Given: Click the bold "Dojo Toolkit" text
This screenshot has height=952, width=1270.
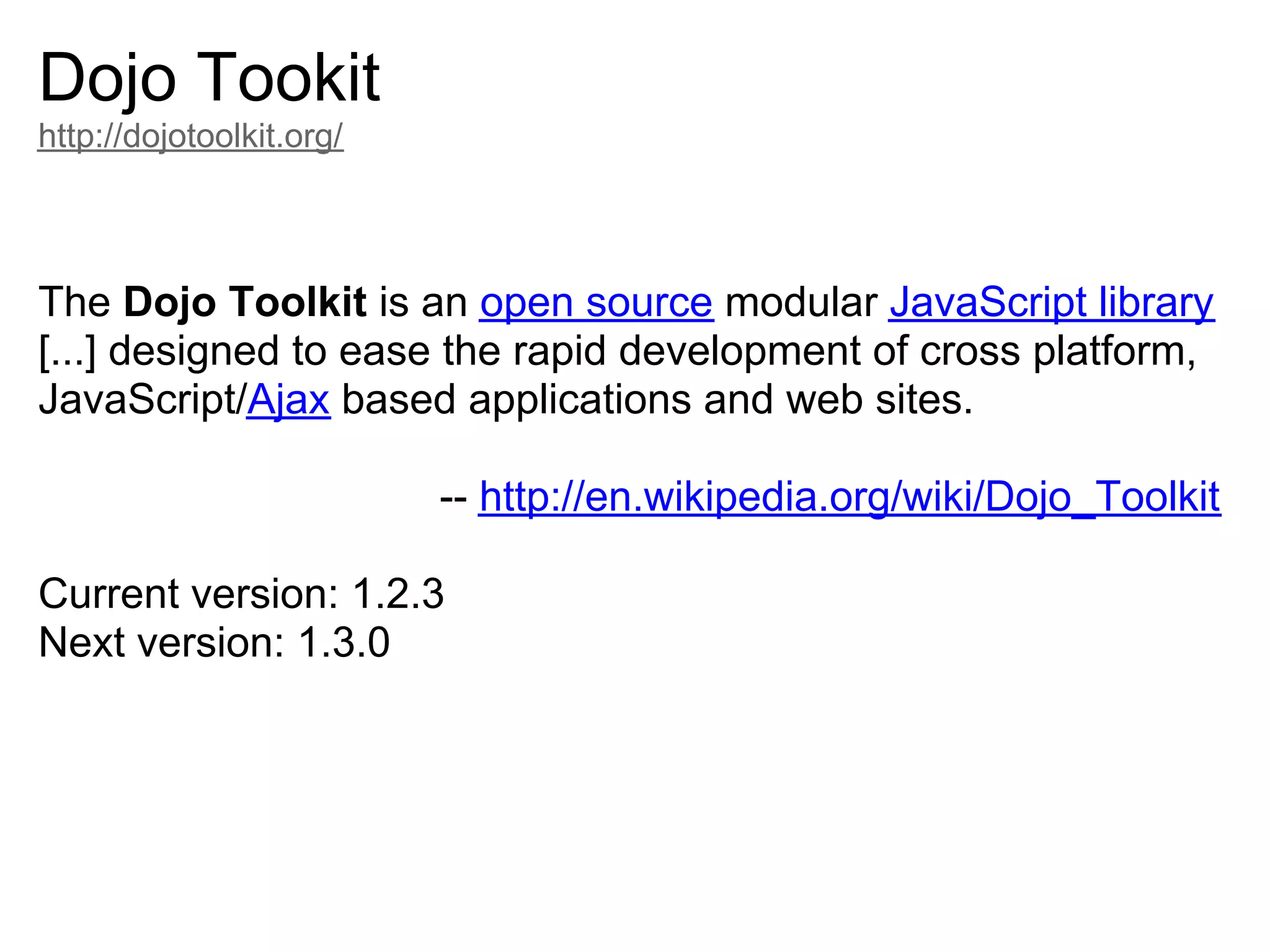Looking at the screenshot, I should [x=245, y=302].
